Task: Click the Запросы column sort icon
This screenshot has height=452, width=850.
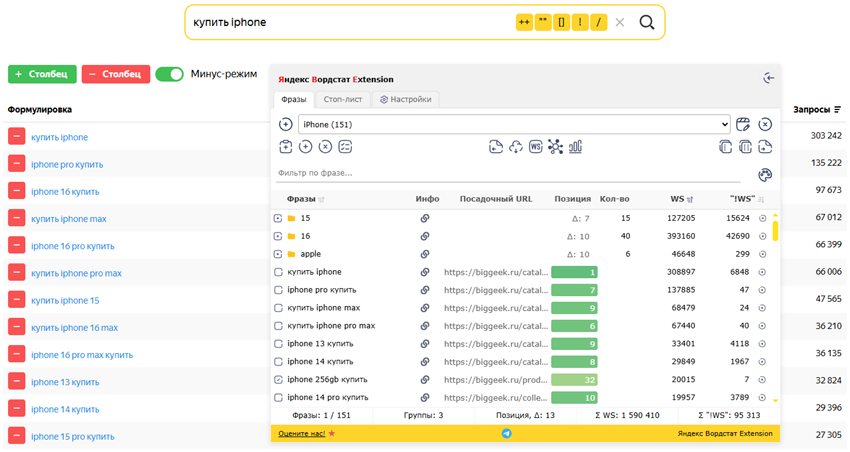Action: click(838, 109)
